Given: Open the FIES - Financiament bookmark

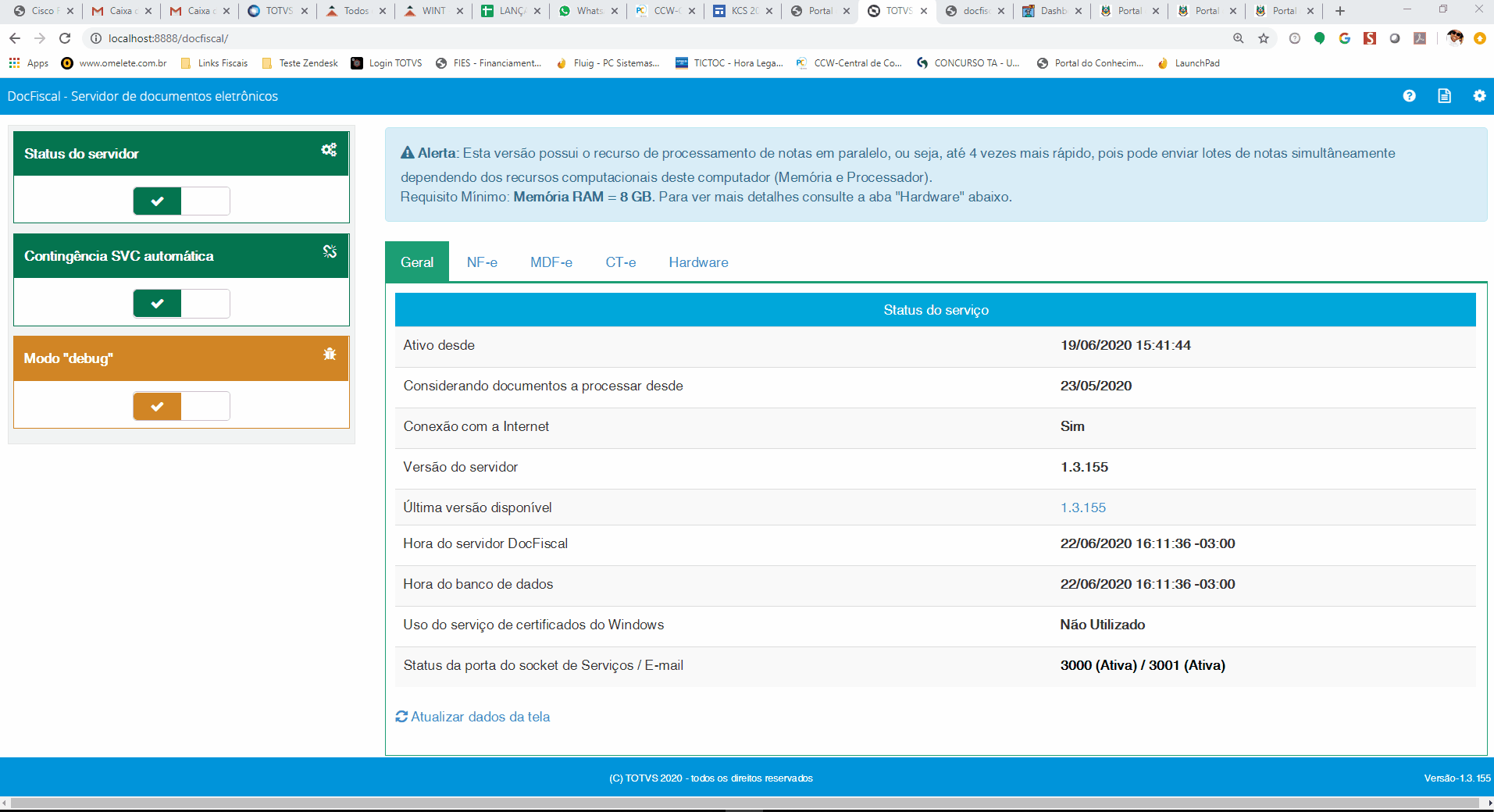Looking at the screenshot, I should [x=488, y=63].
